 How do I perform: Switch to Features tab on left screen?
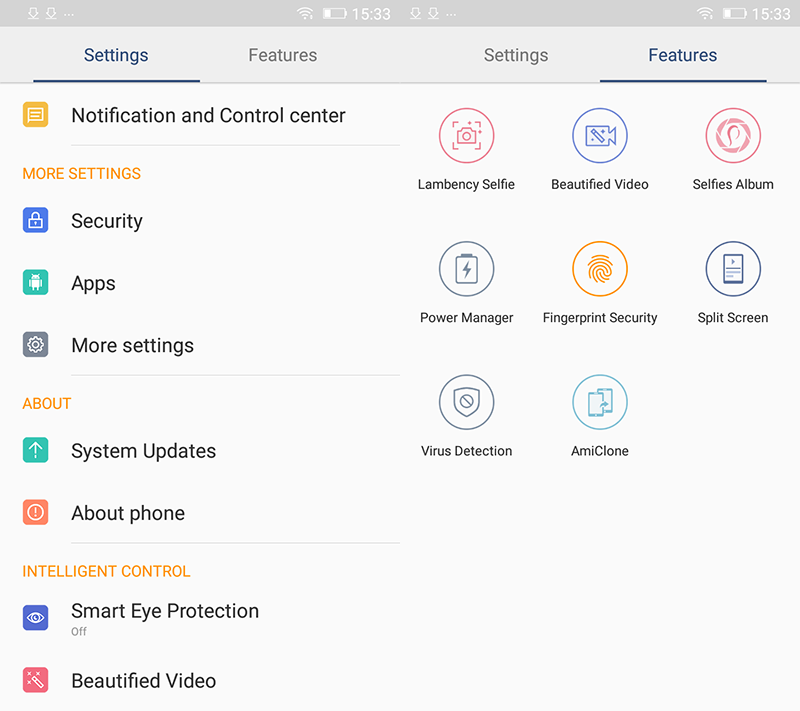[x=283, y=55]
